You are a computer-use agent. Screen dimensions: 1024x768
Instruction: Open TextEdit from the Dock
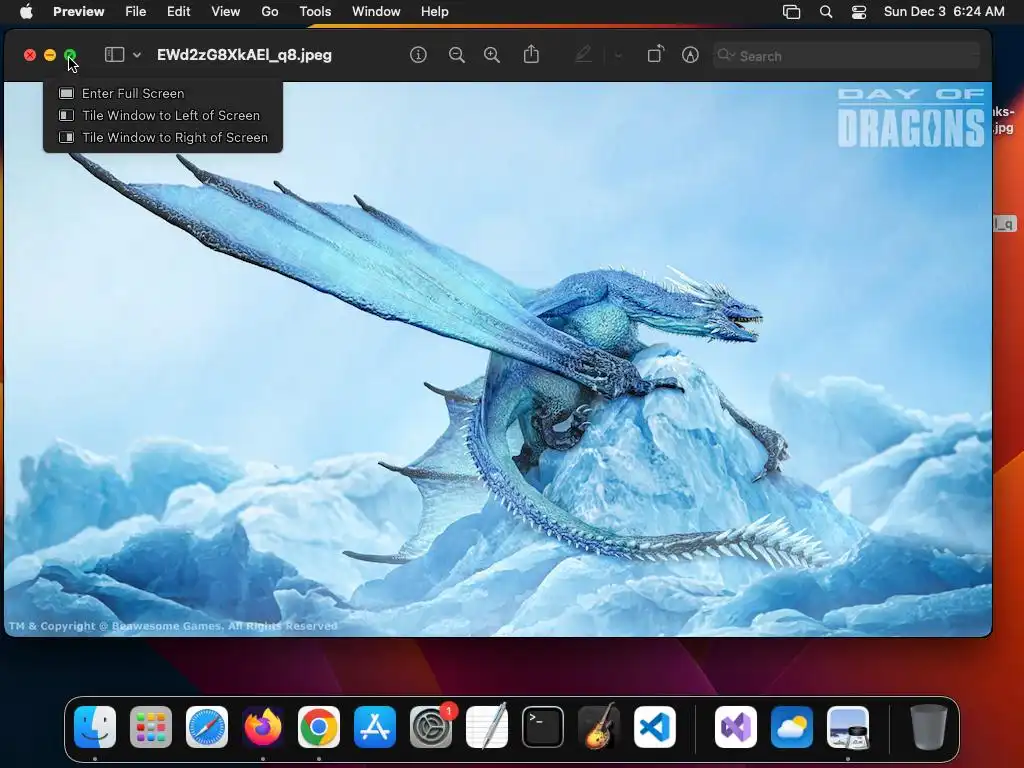pyautogui.click(x=487, y=727)
